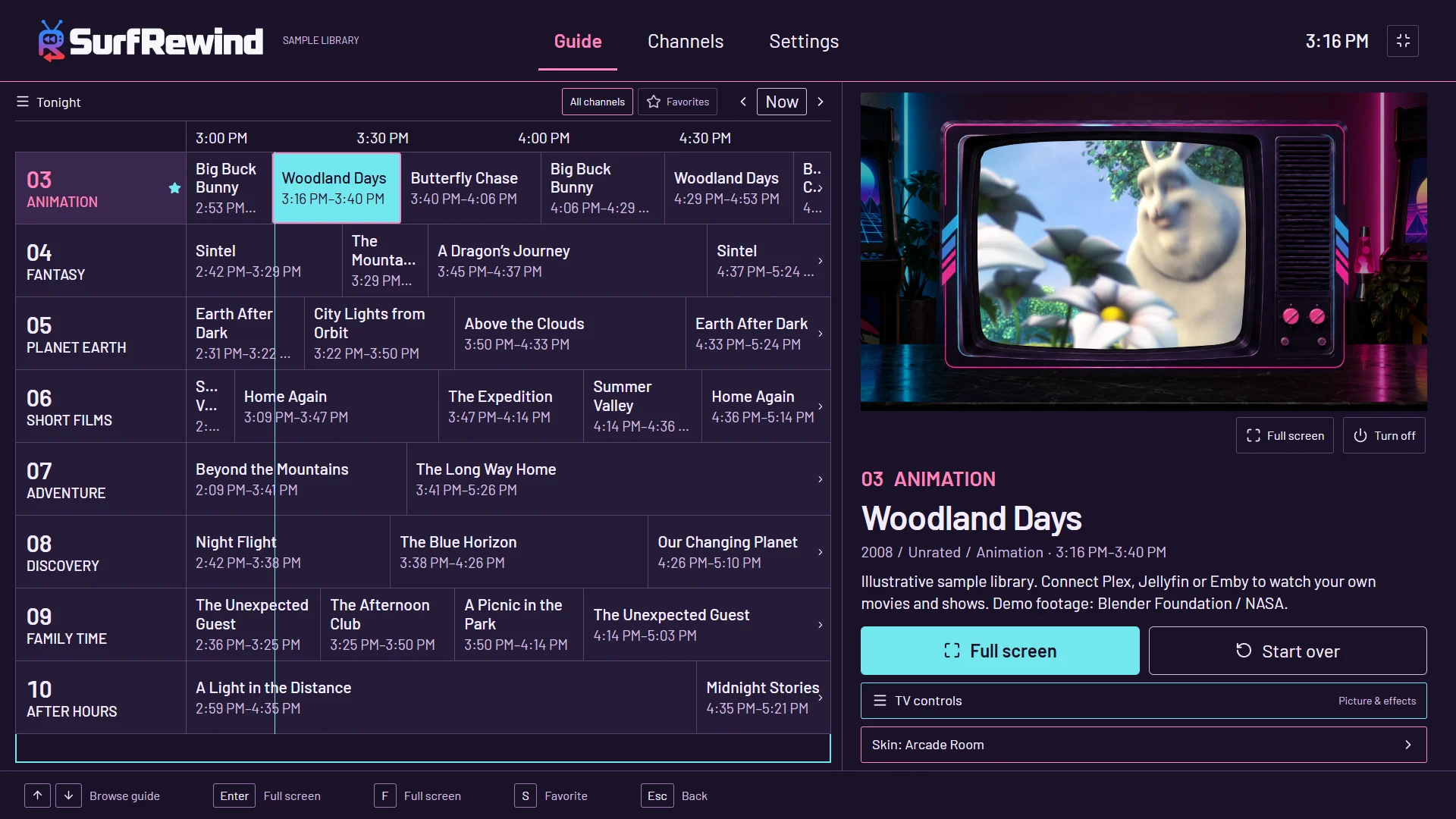Advance Planet Earth row with chevron

point(820,334)
